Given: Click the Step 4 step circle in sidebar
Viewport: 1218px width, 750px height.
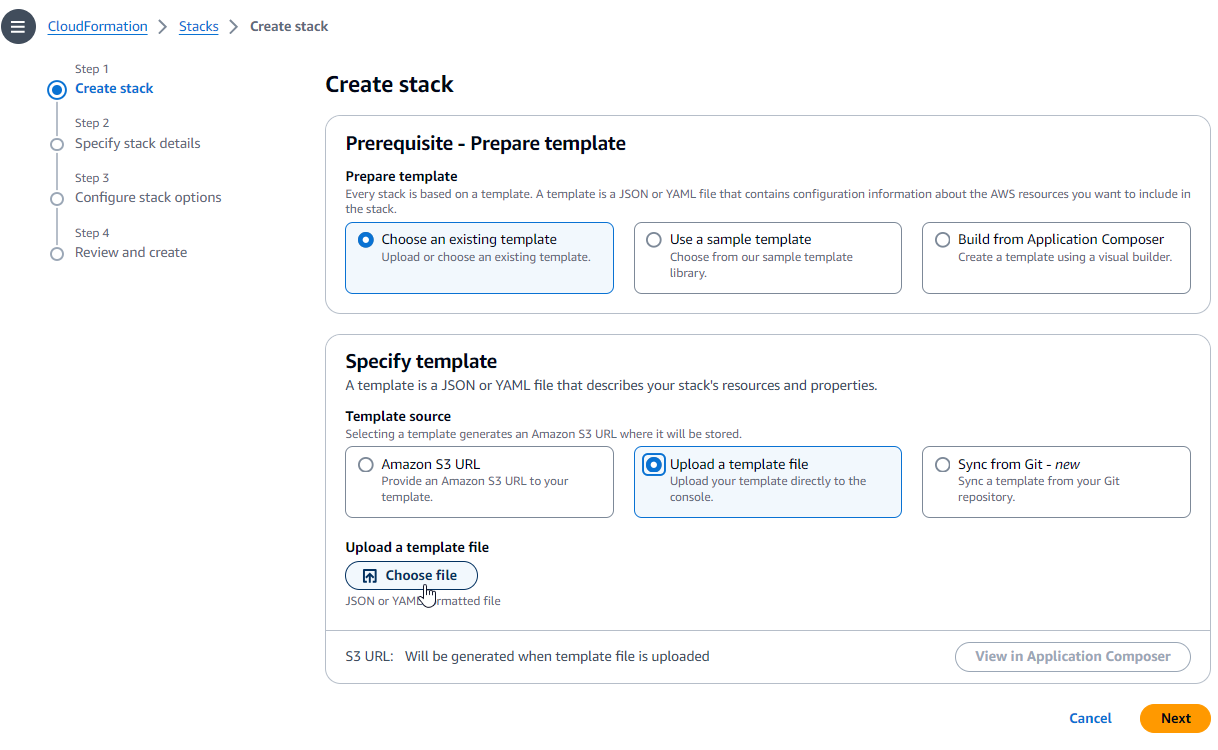Looking at the screenshot, I should 57,253.
